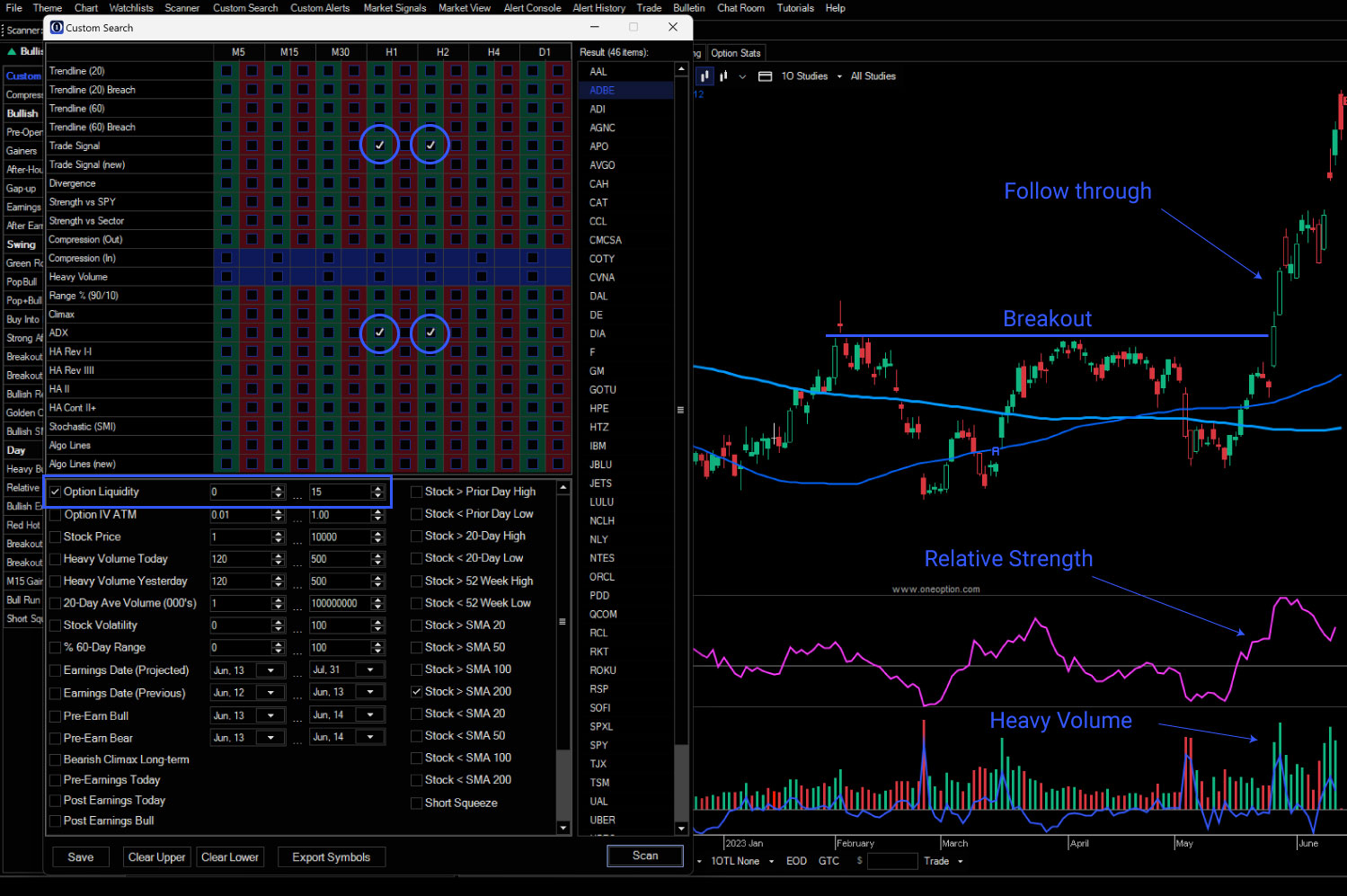Open the Earnings Date (Projected) date dropdown
This screenshot has width=1347, height=896.
(271, 670)
